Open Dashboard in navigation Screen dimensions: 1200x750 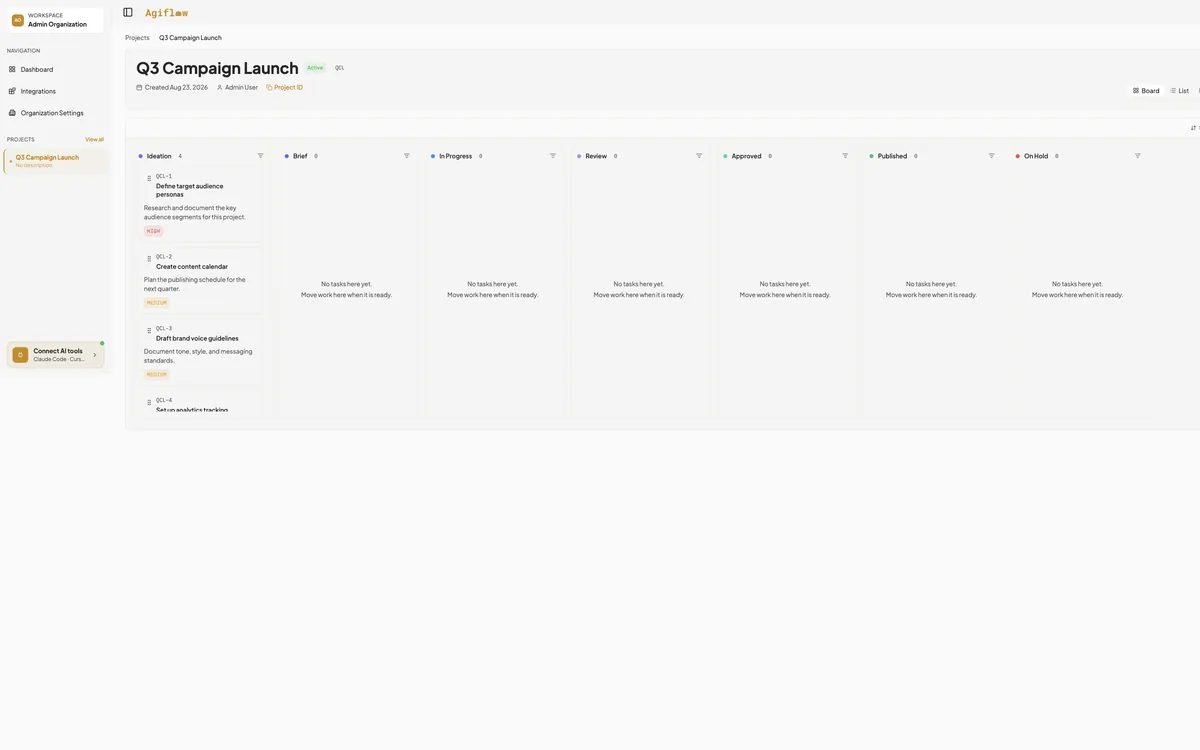(56, 69)
